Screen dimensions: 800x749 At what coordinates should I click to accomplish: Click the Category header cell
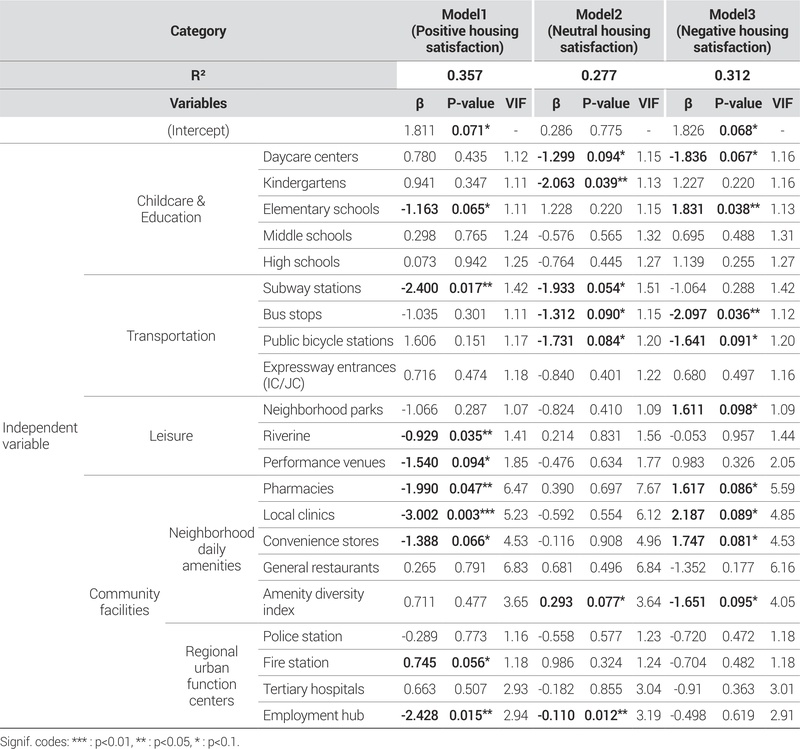[198, 31]
